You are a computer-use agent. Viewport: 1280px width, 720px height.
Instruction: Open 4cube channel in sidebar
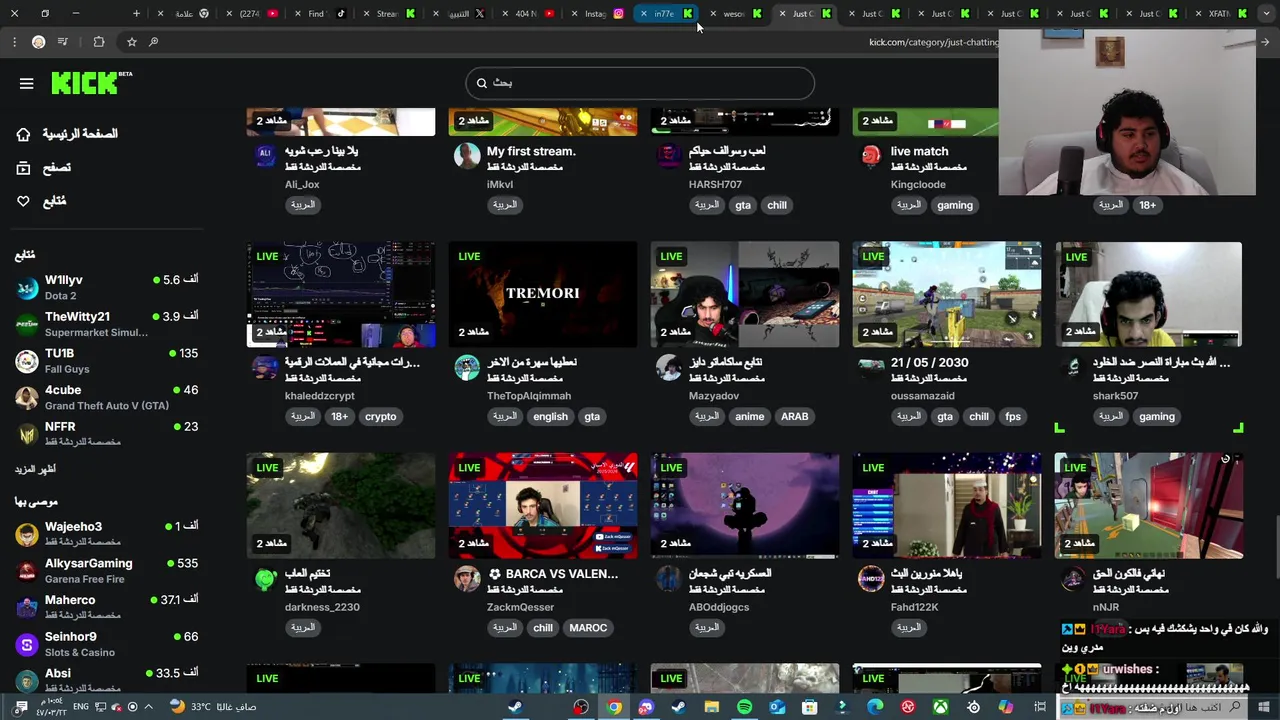click(x=107, y=397)
